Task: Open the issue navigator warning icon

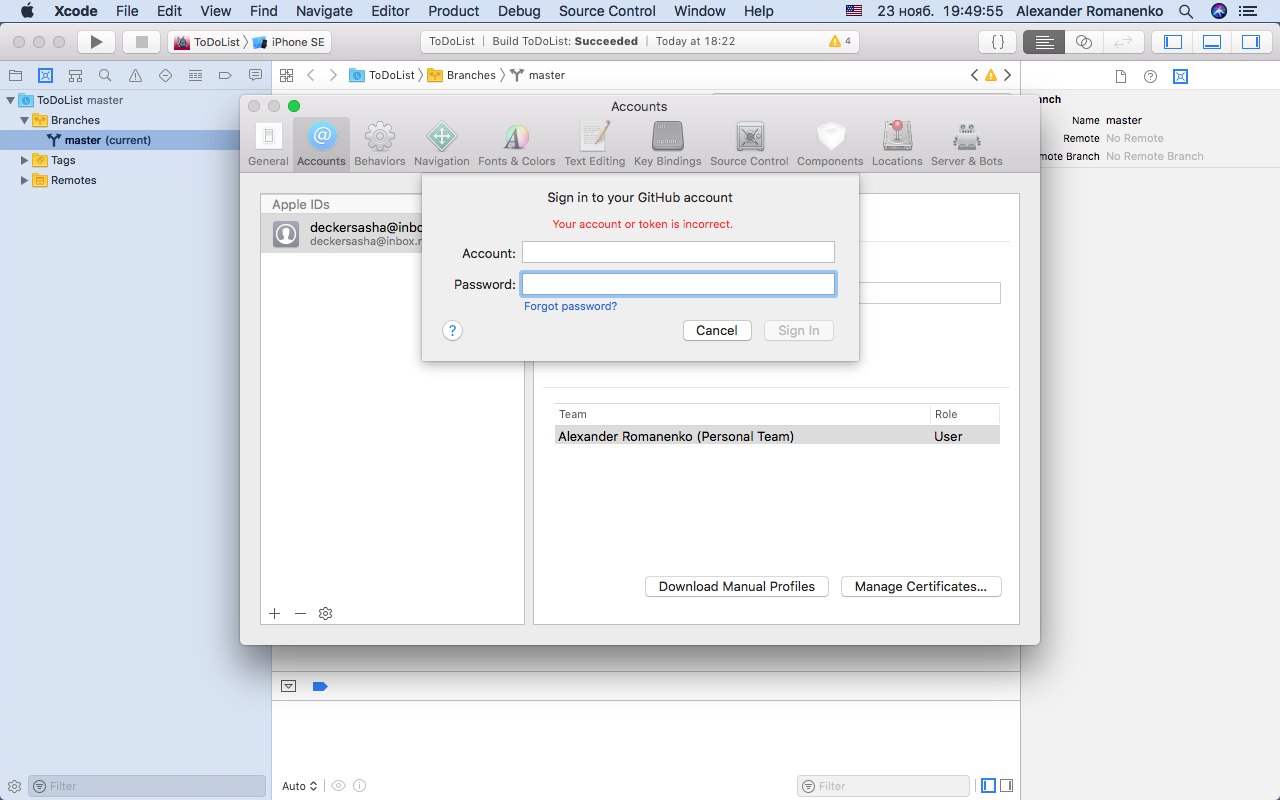Action: (135, 75)
